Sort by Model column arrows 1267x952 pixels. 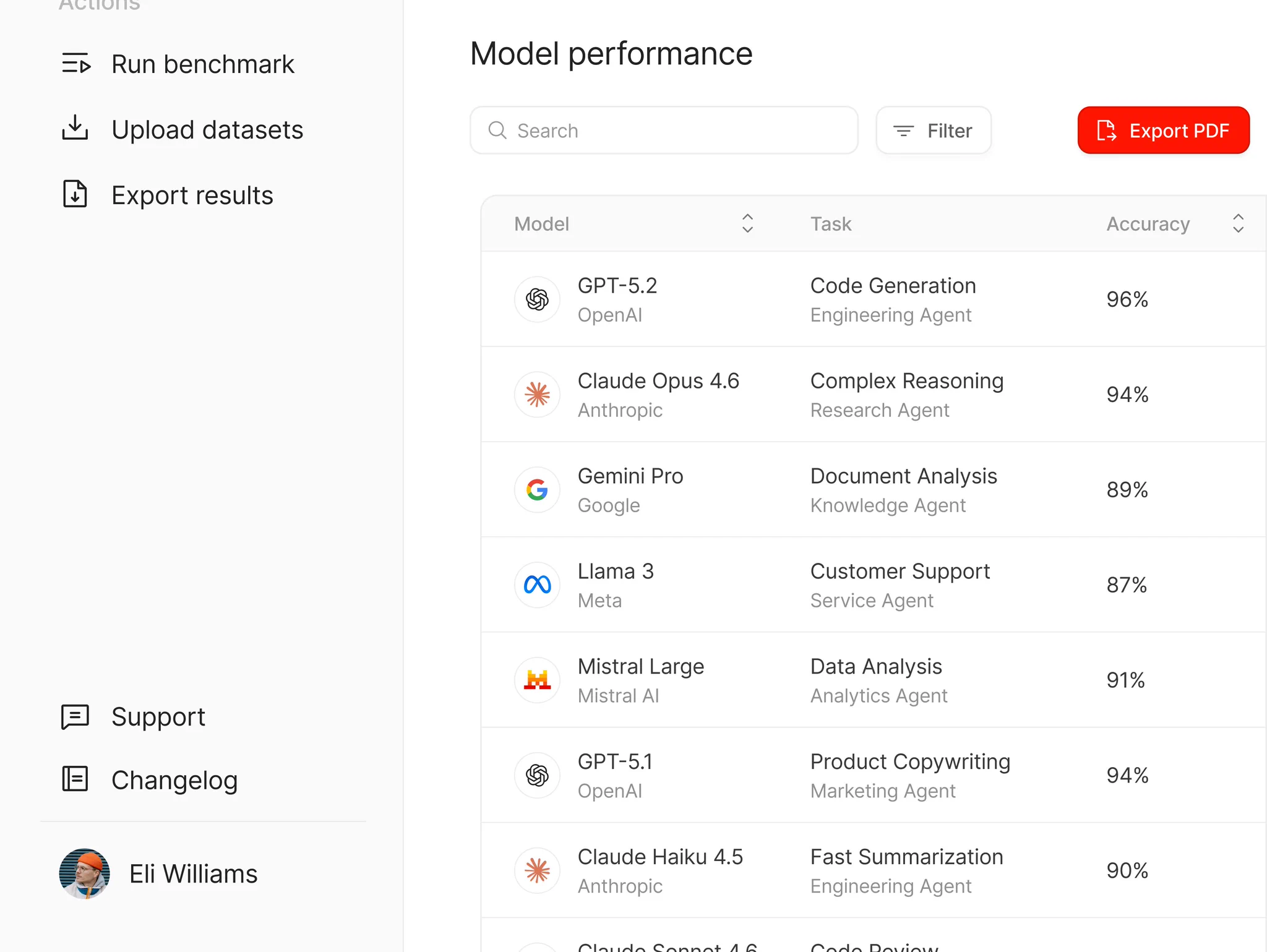tap(747, 223)
